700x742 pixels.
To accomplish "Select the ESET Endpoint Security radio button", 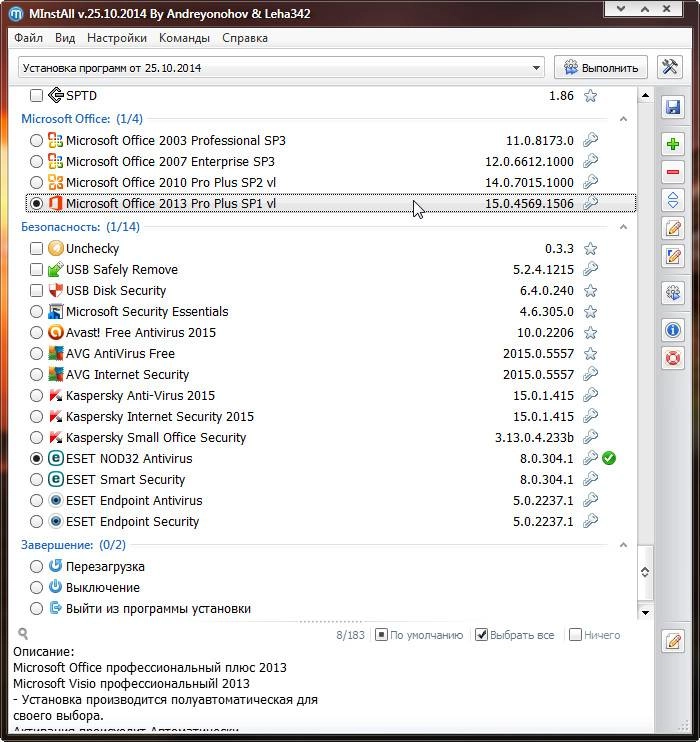I will pyautogui.click(x=36, y=521).
